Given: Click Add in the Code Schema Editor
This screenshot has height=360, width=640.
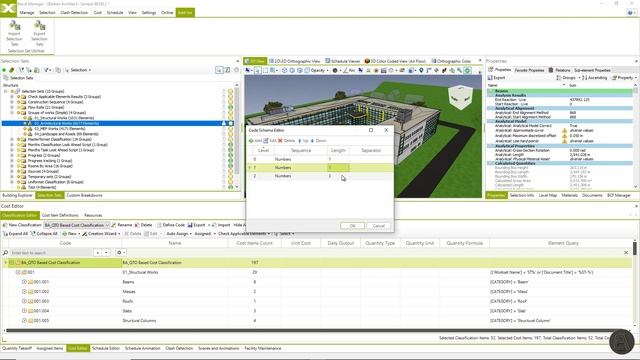Looking at the screenshot, I should (255, 141).
